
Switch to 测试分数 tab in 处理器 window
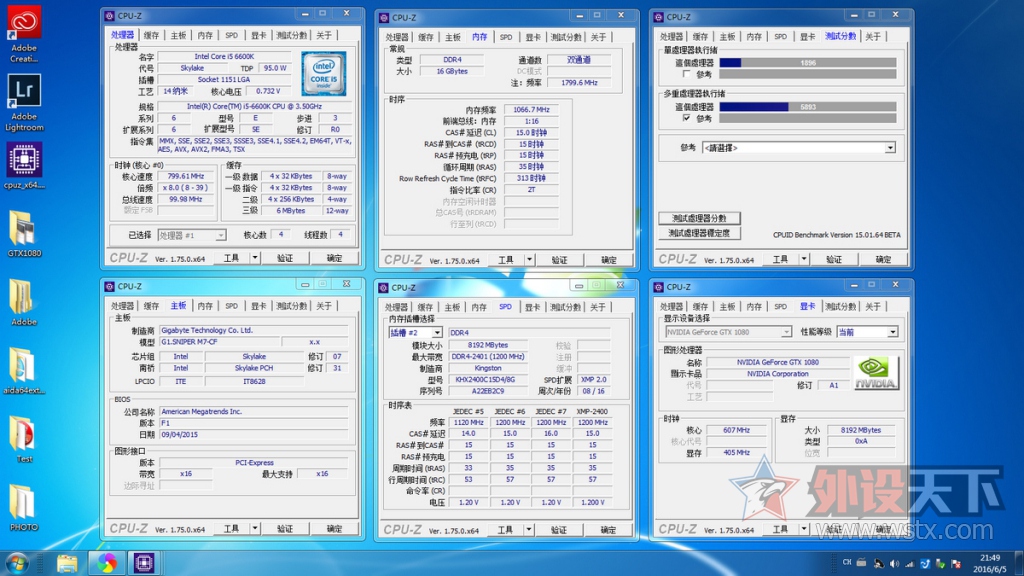coord(291,35)
